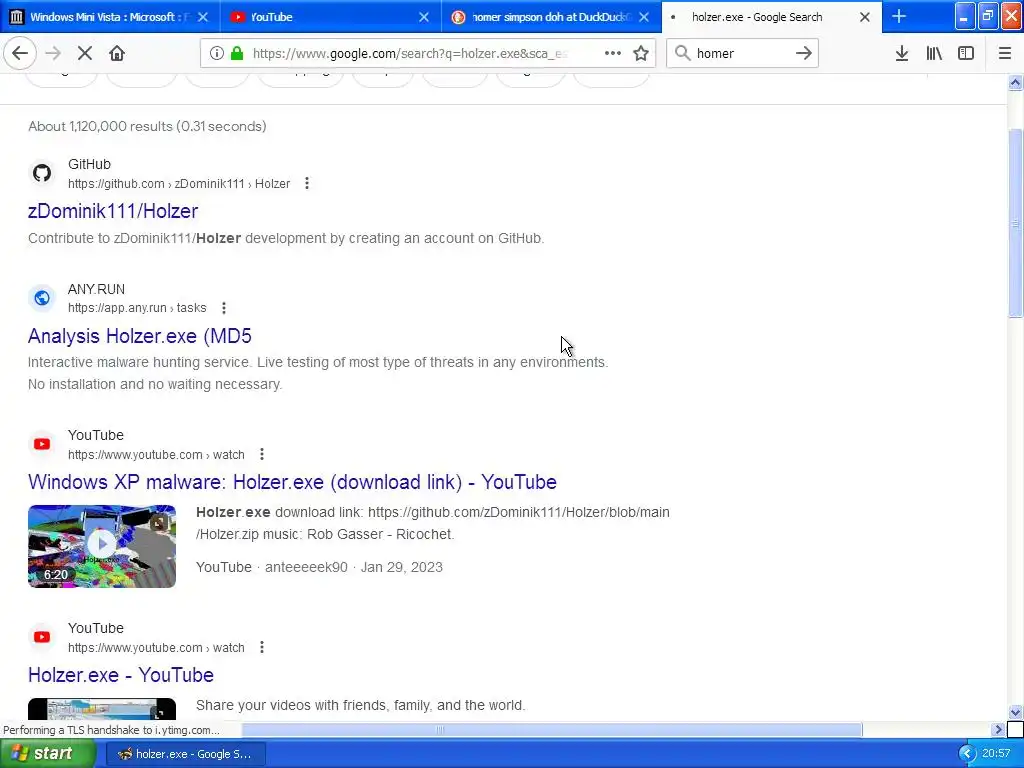1024x768 pixels.
Task: Toggle the browser sidebar
Action: [x=966, y=53]
